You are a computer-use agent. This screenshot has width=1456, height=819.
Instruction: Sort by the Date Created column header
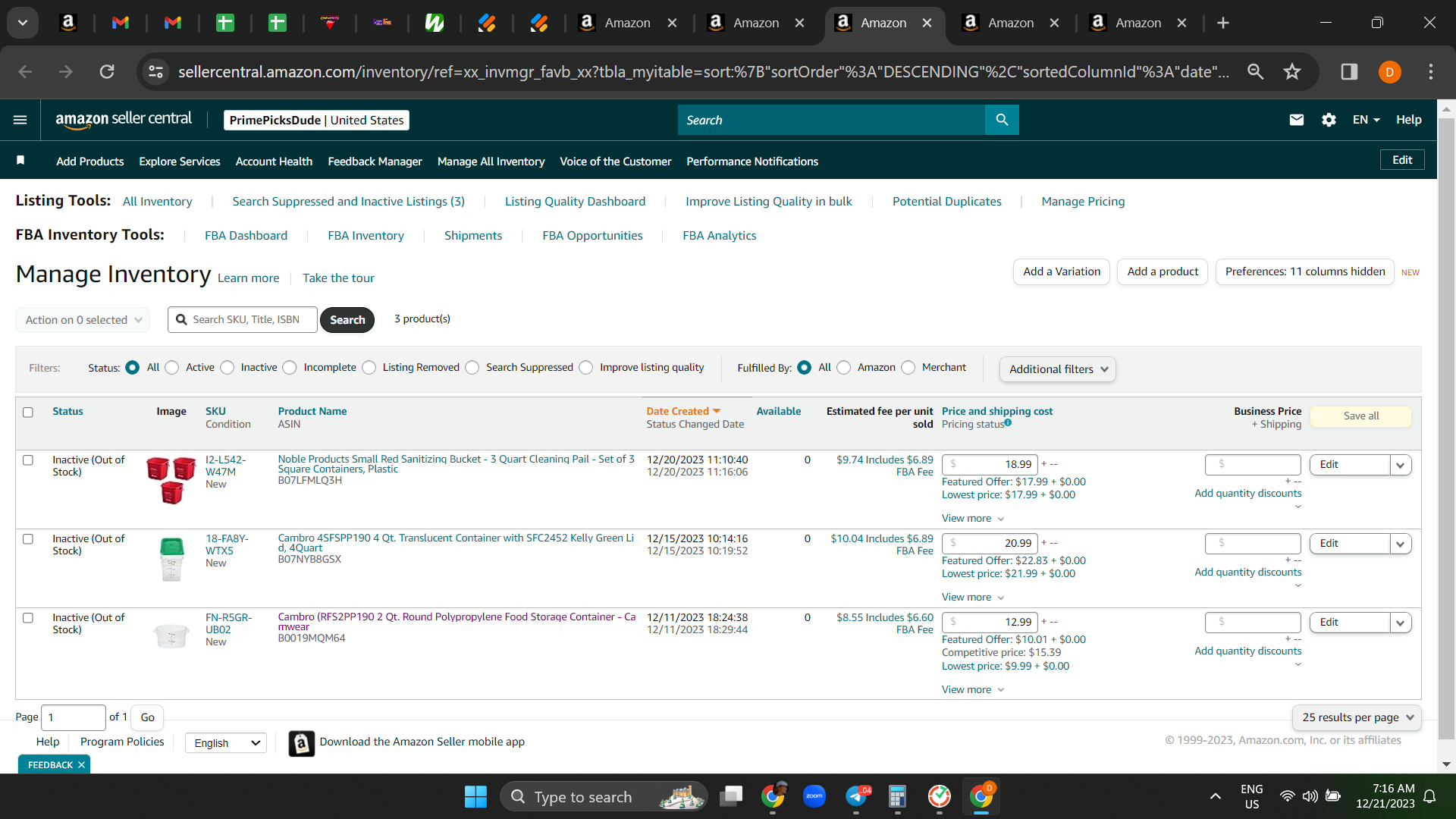(683, 412)
